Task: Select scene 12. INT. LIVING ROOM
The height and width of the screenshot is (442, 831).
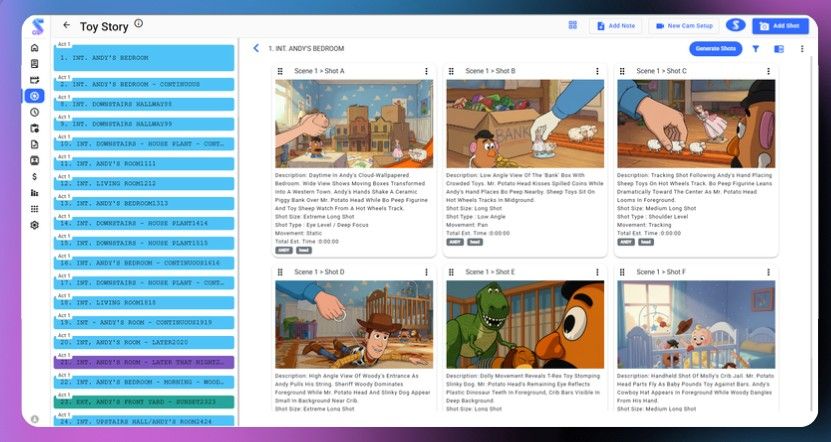Action: [x=144, y=183]
